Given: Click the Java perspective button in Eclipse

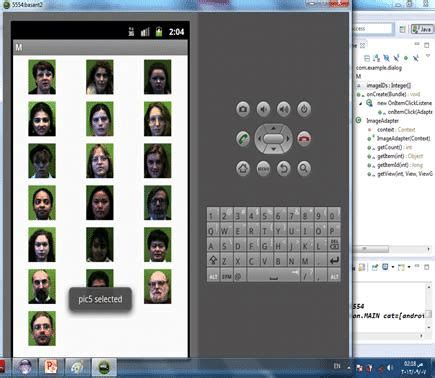Looking at the screenshot, I should (422, 29).
